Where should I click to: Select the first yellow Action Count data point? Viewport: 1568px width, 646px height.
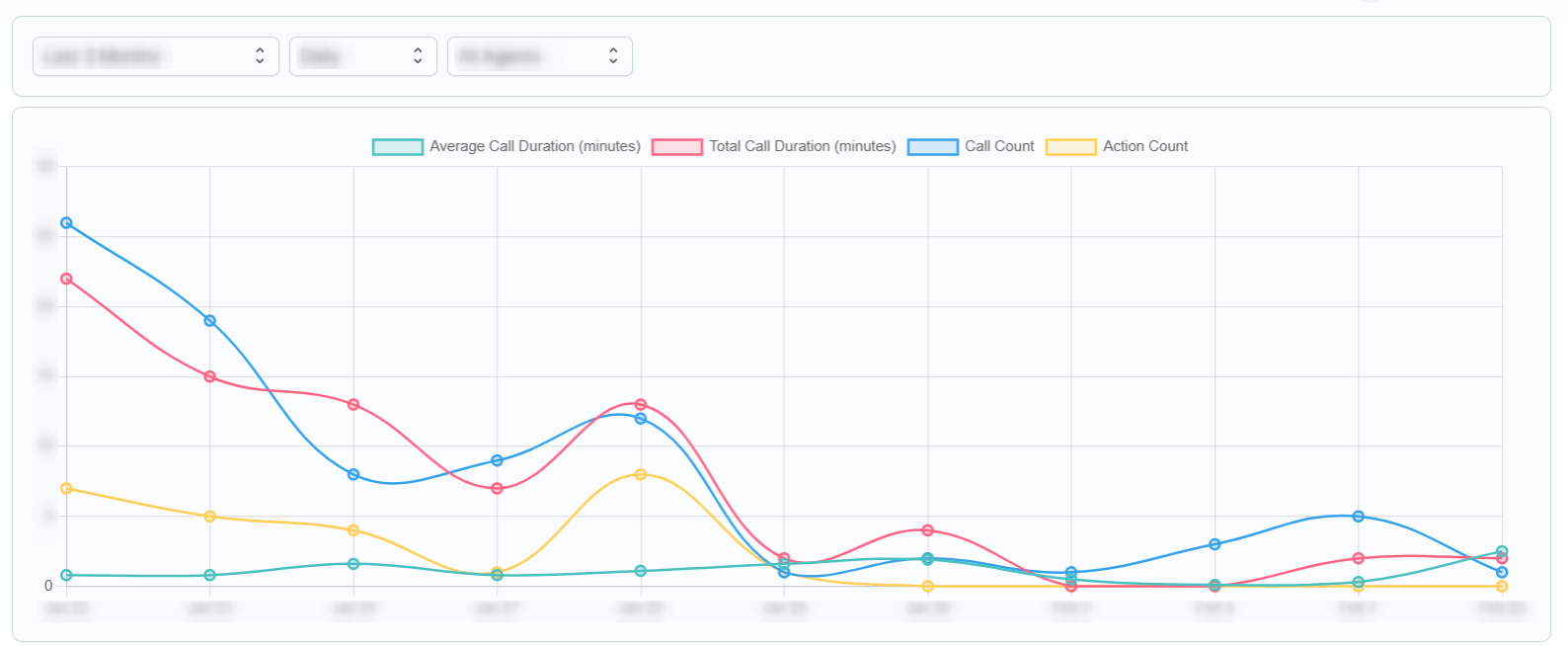(x=66, y=489)
